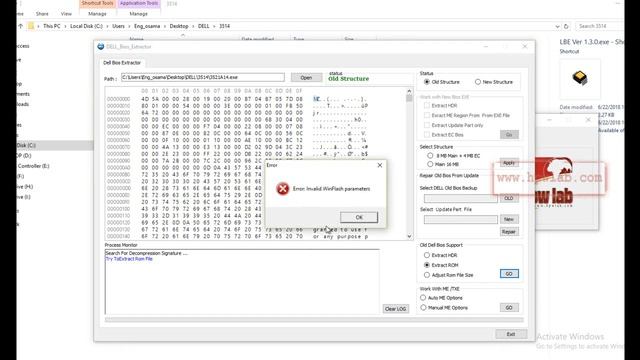The width and height of the screenshot is (640, 360).
Task: Open the View tab in Explorer
Action: pyautogui.click(x=66, y=14)
